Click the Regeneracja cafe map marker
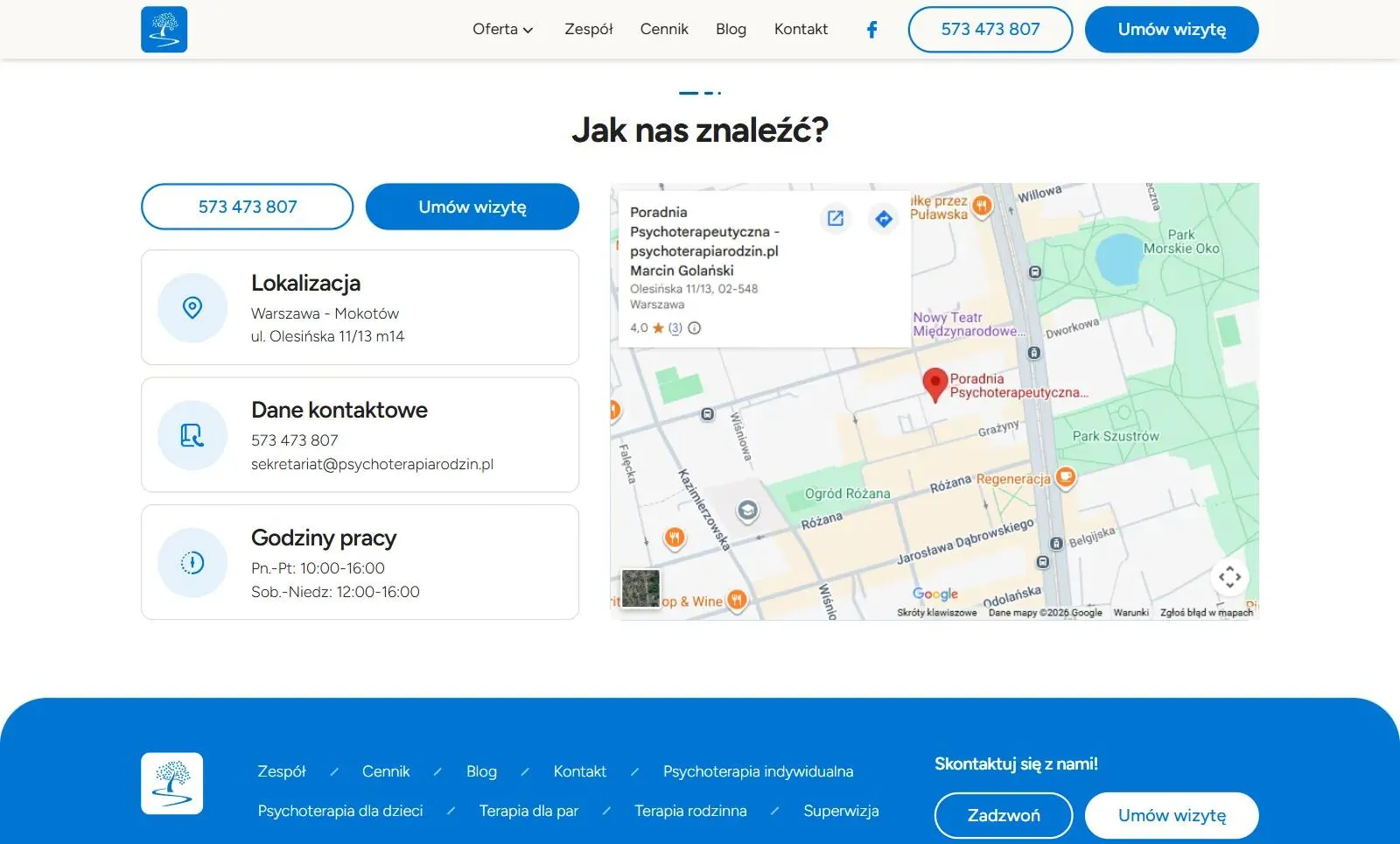 click(1065, 477)
